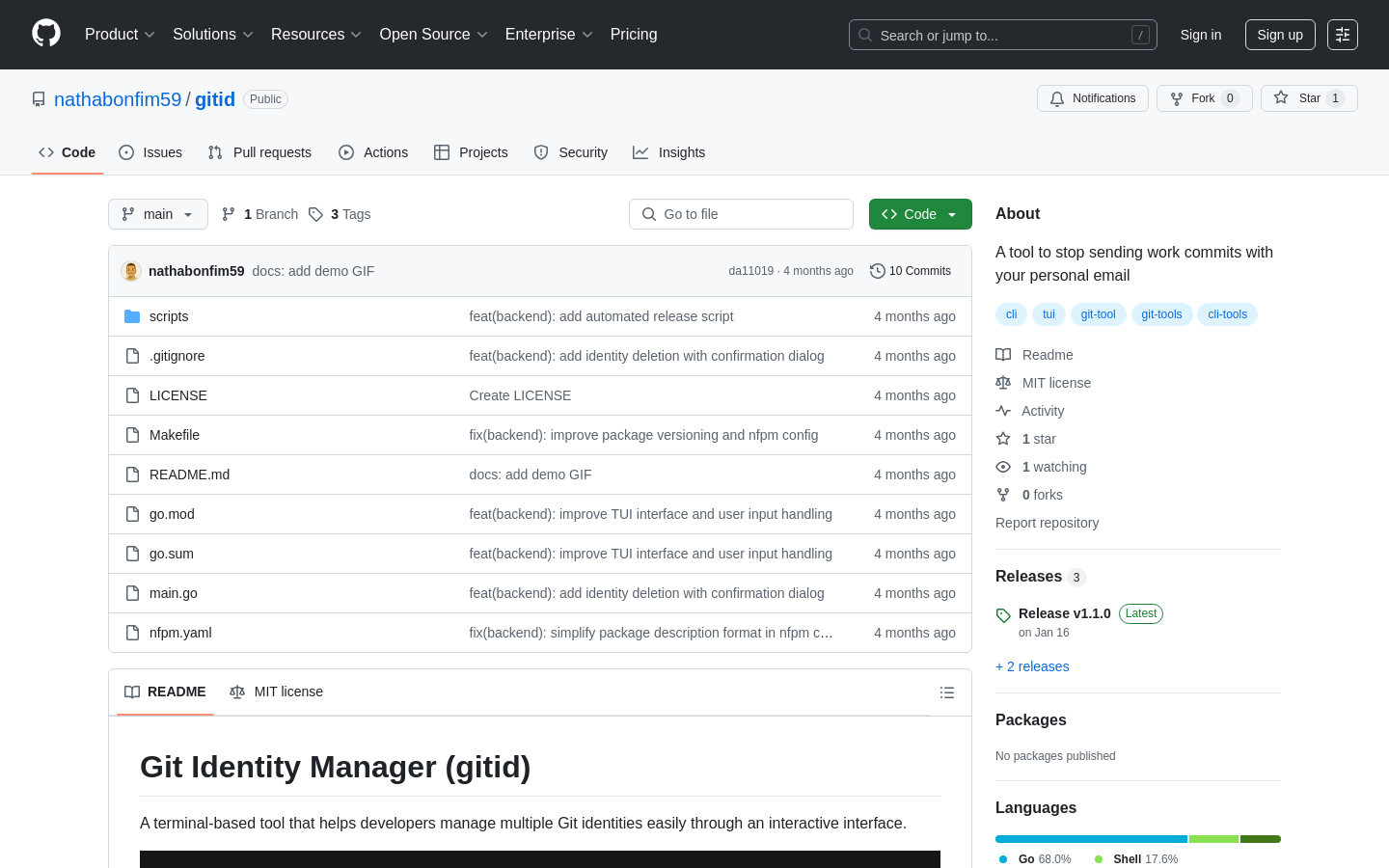
Task: Open Notifications for this repository
Action: pos(1093,98)
